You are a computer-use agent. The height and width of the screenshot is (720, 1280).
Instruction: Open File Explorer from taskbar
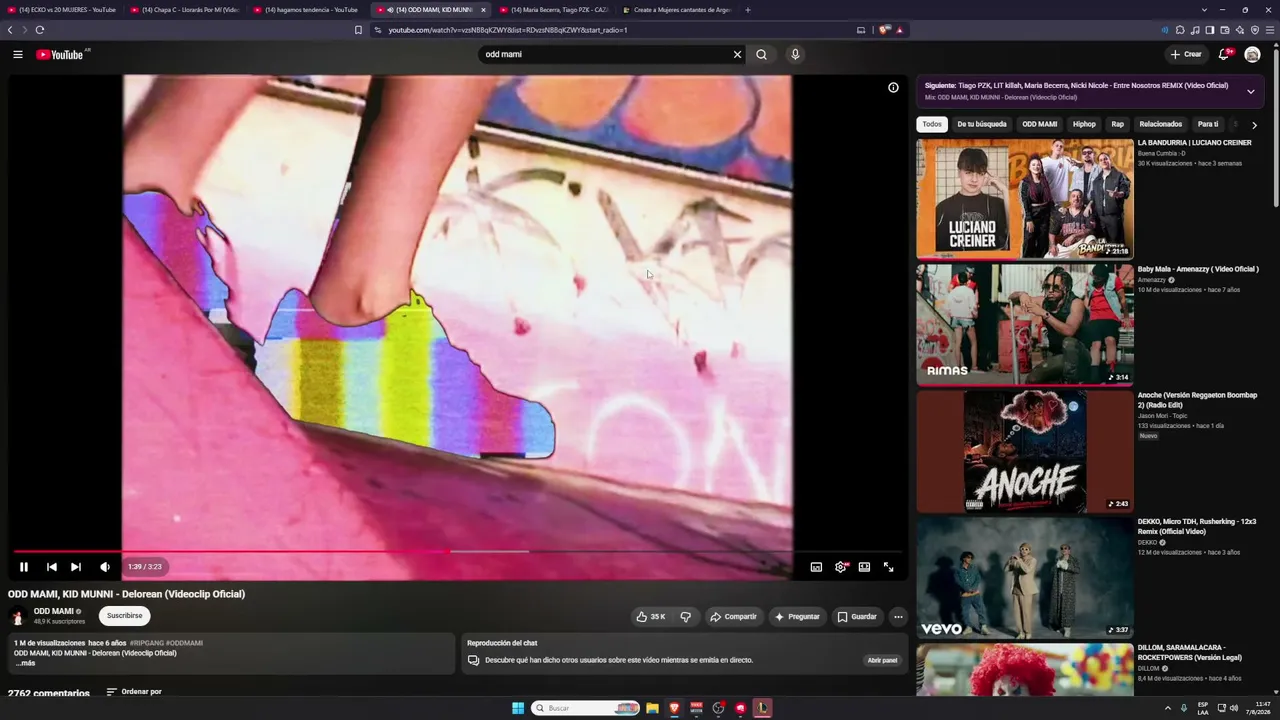[652, 708]
